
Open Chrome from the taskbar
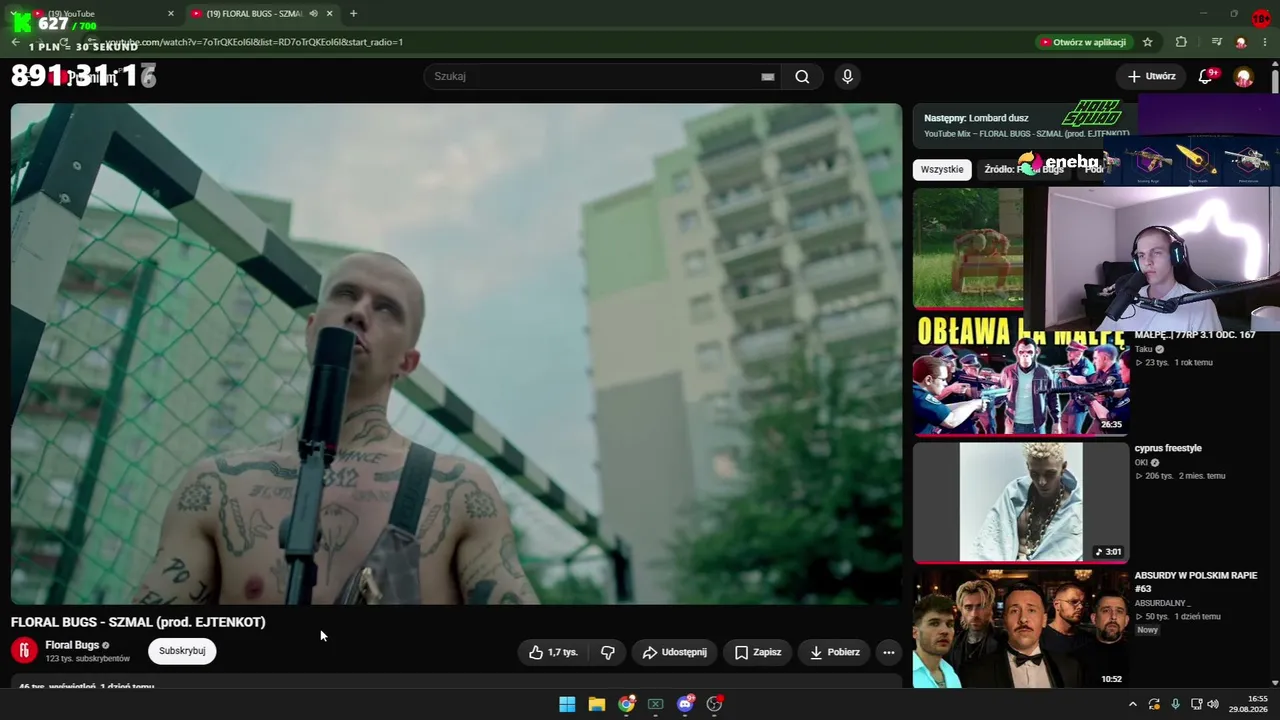pyautogui.click(x=626, y=704)
